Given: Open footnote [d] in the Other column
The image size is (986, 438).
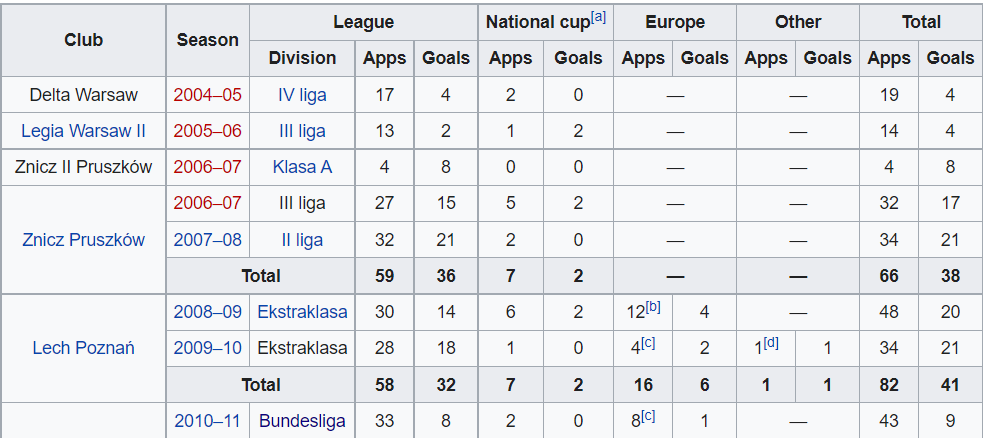Looking at the screenshot, I should (771, 343).
